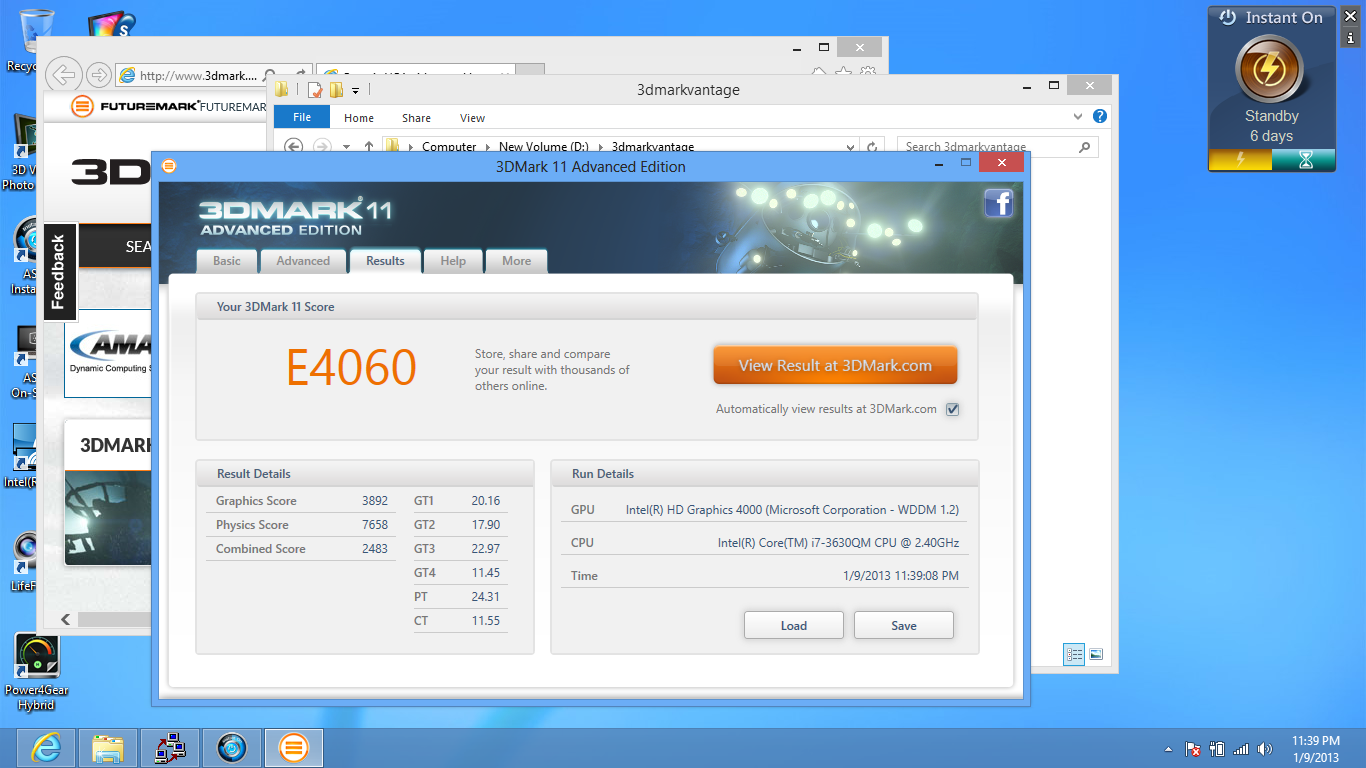This screenshot has height=768, width=1366.
Task: Open the File menu in Explorer
Action: pyautogui.click(x=302, y=117)
